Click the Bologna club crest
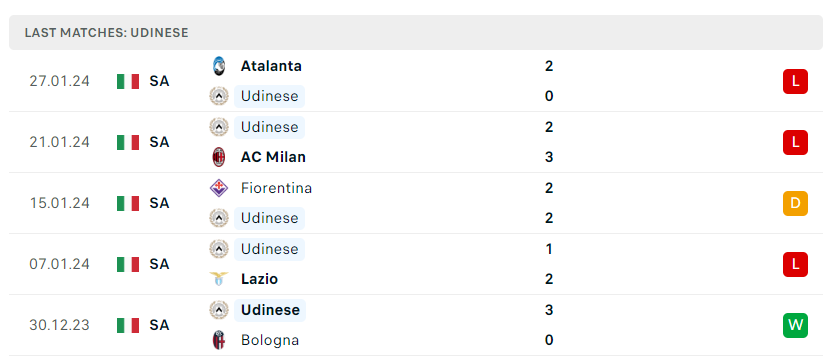825x362 pixels. [219, 340]
